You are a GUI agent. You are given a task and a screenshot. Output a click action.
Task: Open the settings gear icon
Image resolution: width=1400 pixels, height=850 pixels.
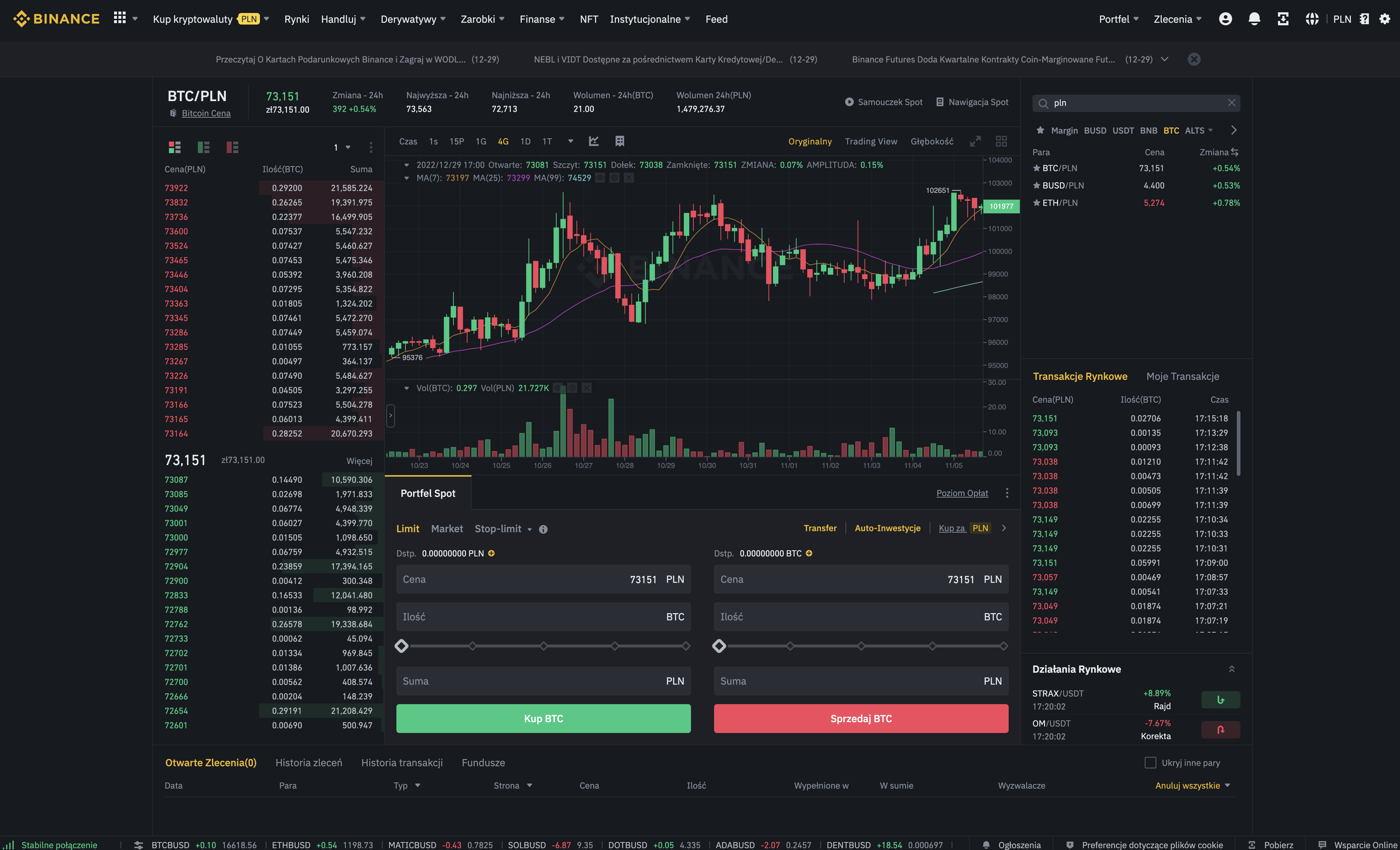click(x=1385, y=19)
